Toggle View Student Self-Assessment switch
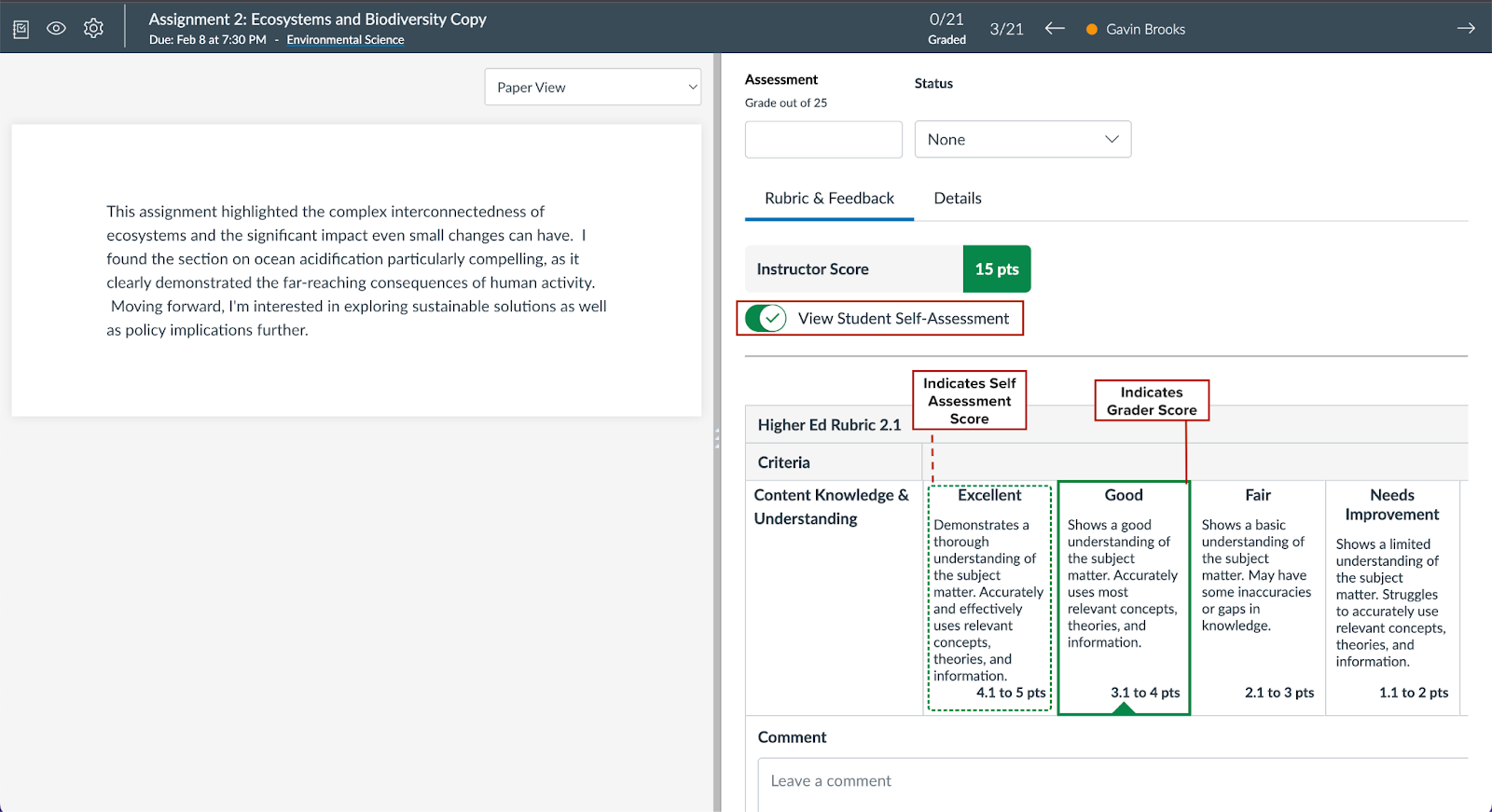This screenshot has width=1492, height=812. pyautogui.click(x=767, y=318)
